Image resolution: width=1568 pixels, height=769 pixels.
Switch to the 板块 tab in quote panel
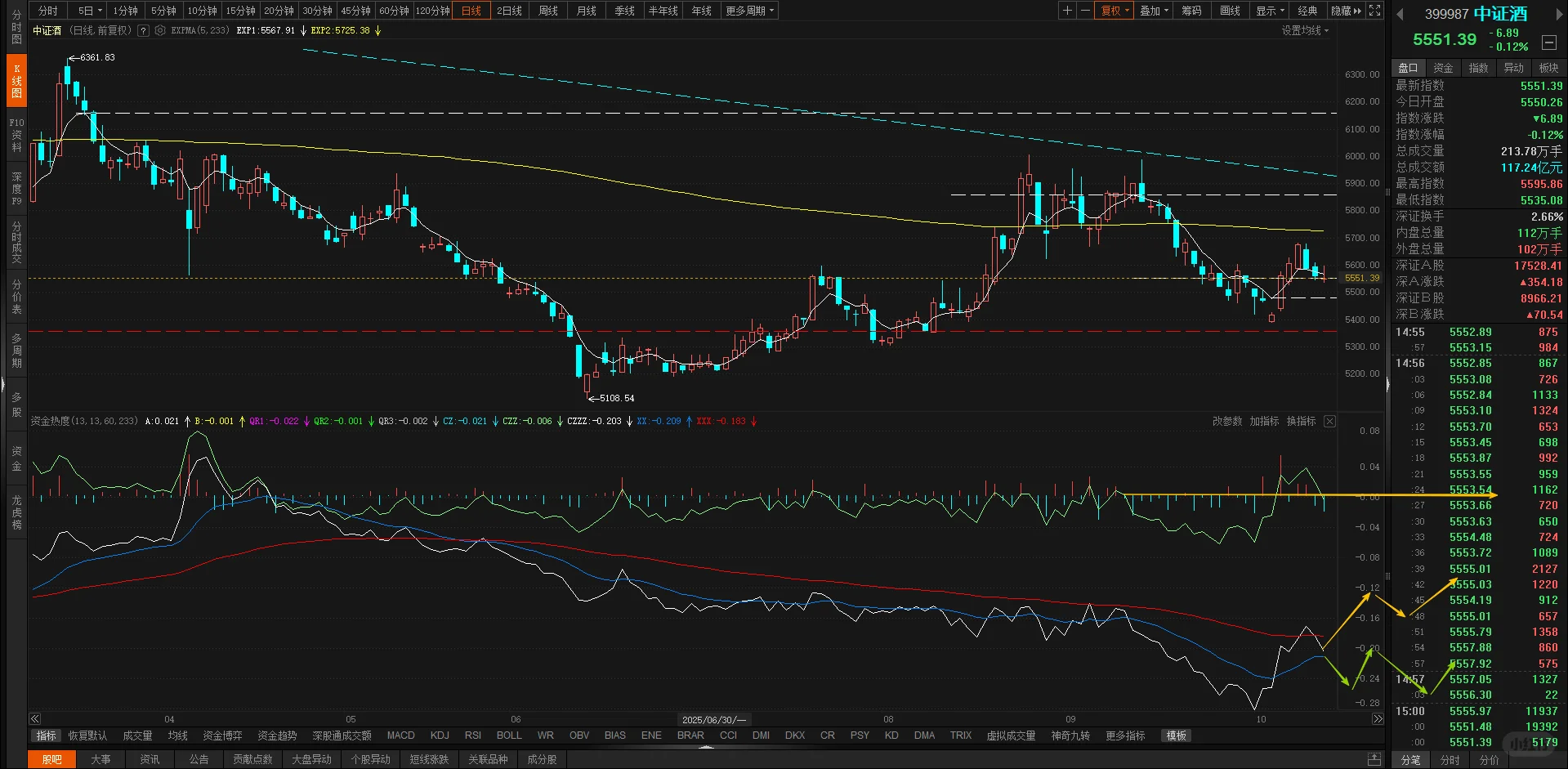[1548, 68]
